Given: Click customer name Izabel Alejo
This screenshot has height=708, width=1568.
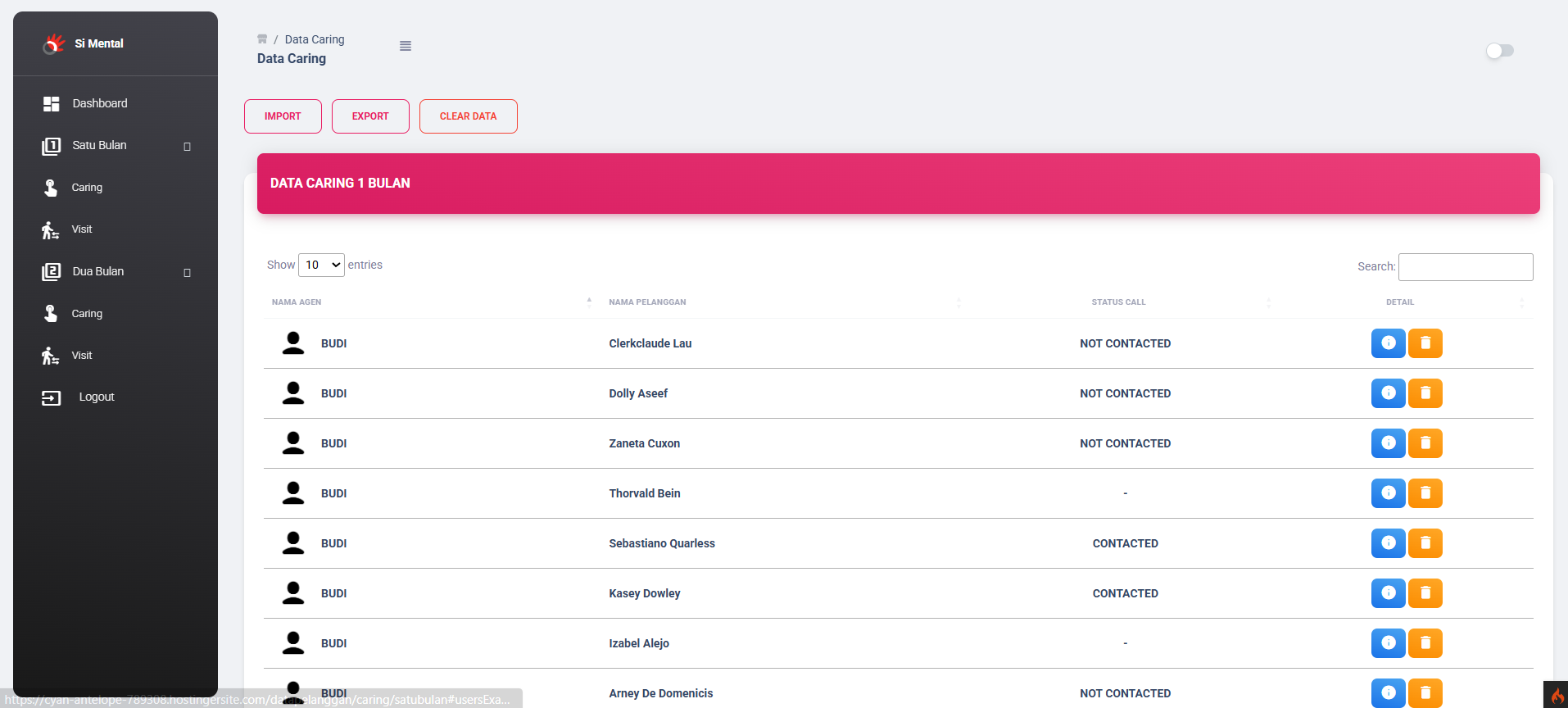Looking at the screenshot, I should pos(639,643).
